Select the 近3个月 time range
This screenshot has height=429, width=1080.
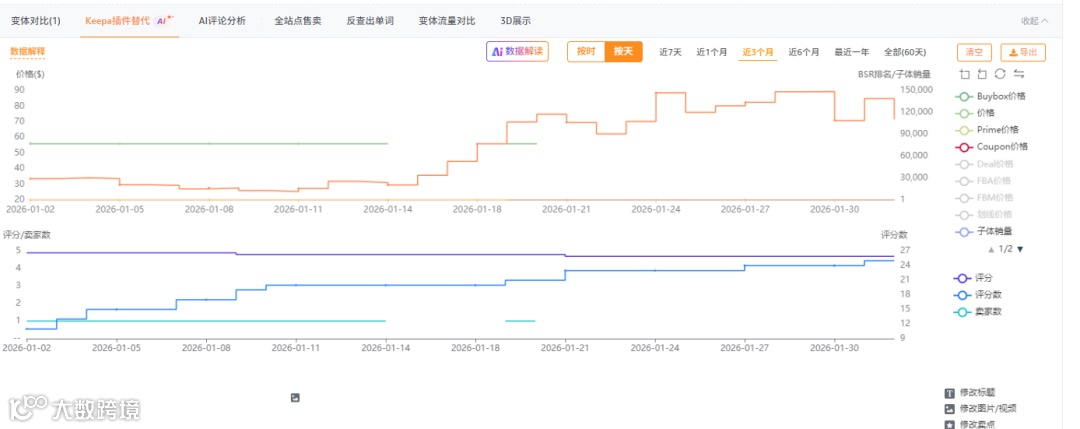(x=758, y=52)
